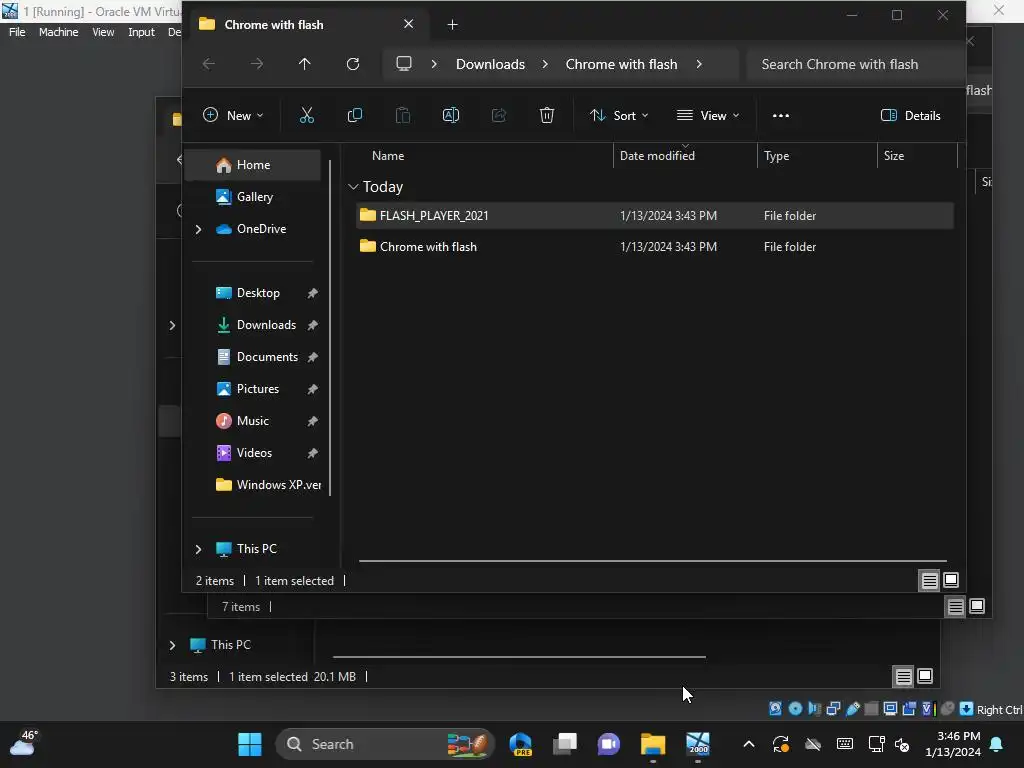
Task: Expand the breadcrumb chevron after Chrome with flash
Action: click(x=699, y=64)
